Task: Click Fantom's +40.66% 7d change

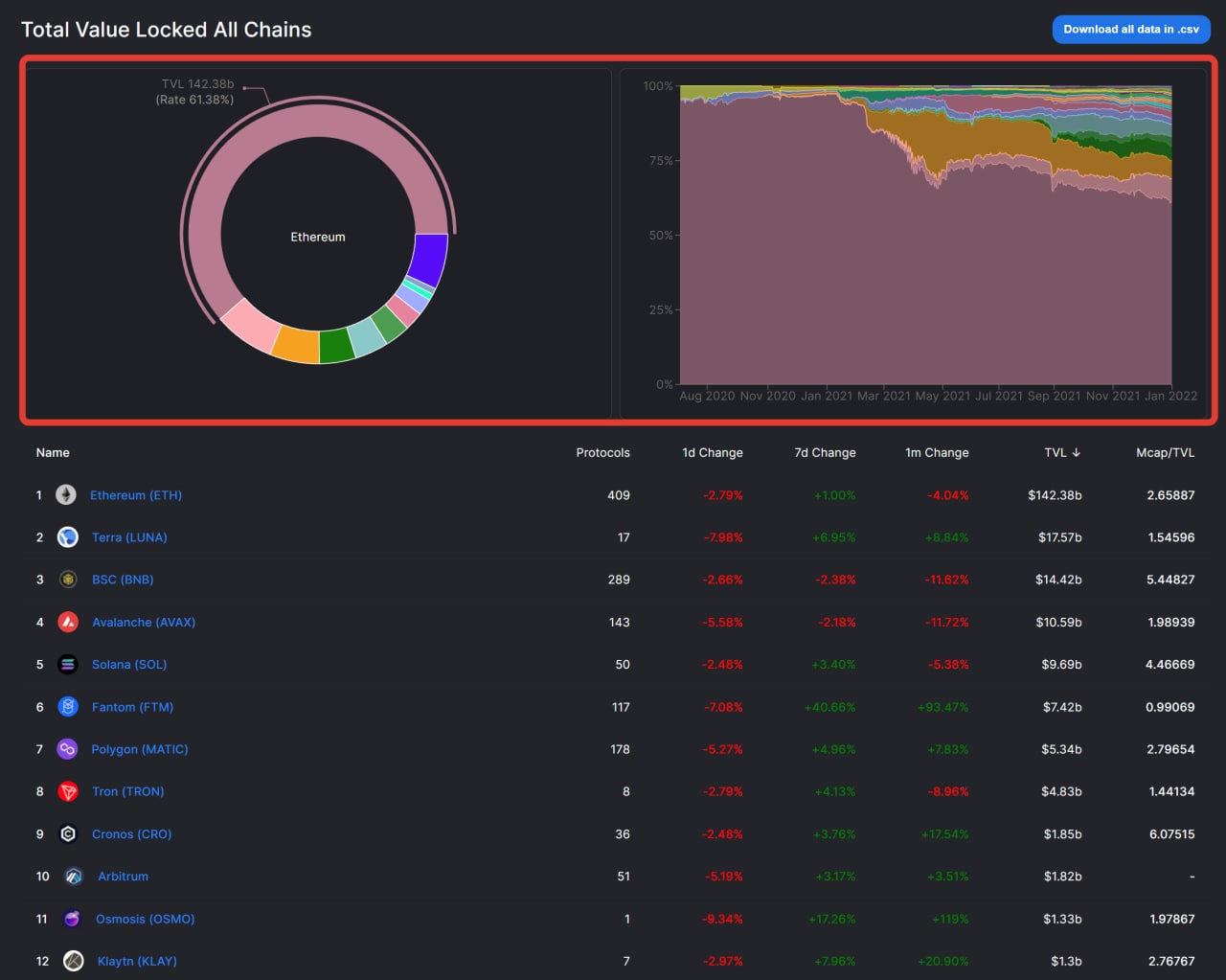Action: tap(830, 707)
